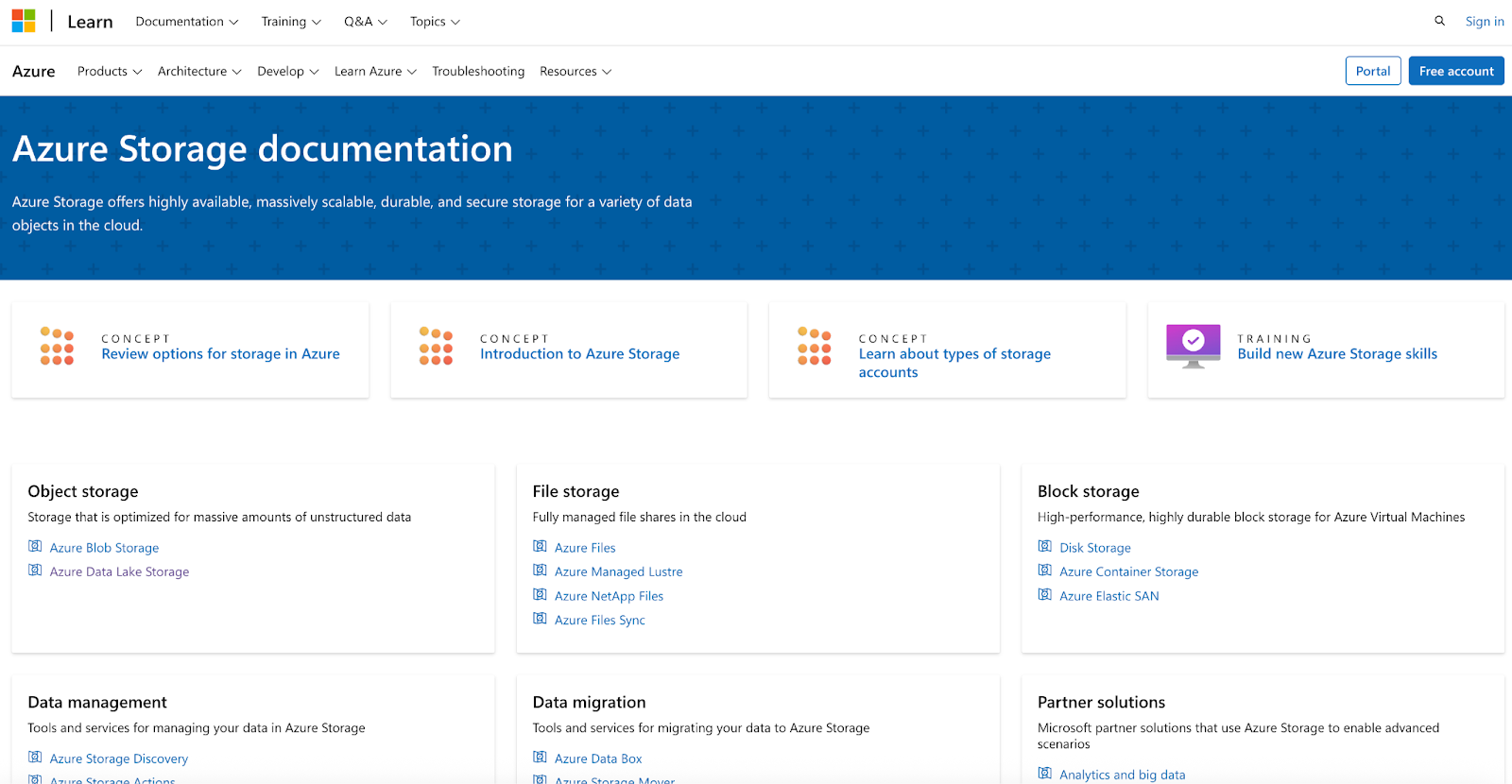Click the document icon next to Azure Elastic SAN
The height and width of the screenshot is (784, 1512).
click(1044, 595)
